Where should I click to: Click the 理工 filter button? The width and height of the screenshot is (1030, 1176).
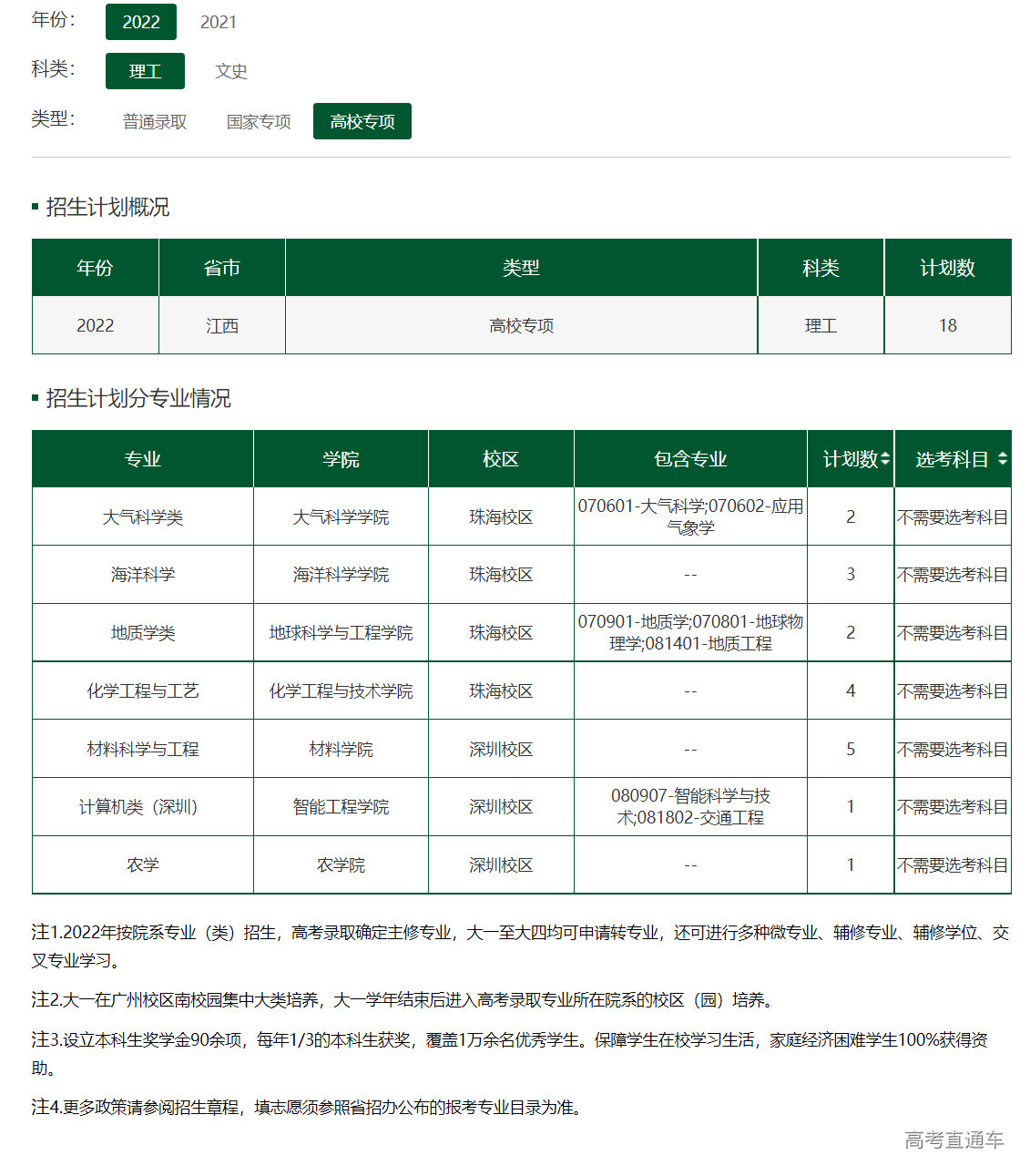(x=145, y=70)
